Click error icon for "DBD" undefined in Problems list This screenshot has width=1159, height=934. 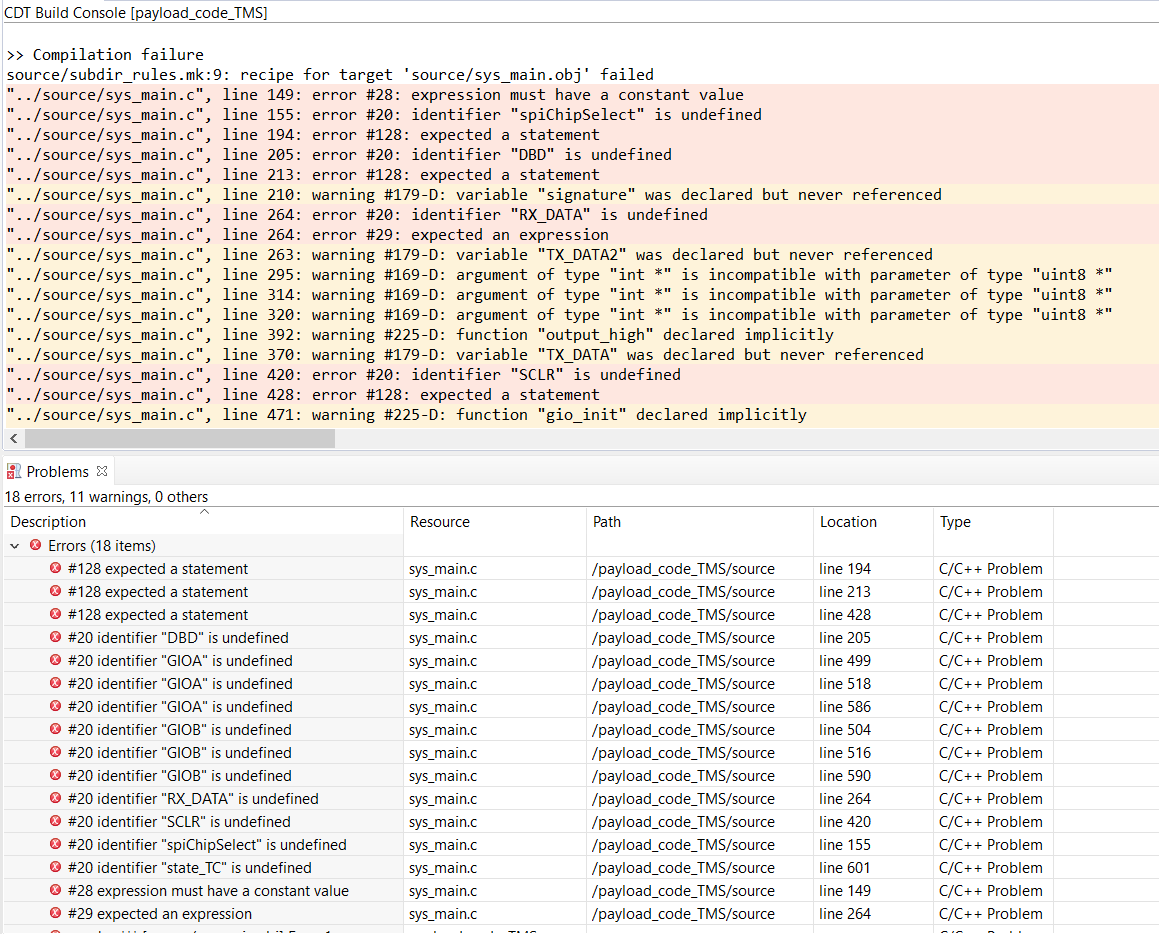pyautogui.click(x=56, y=638)
